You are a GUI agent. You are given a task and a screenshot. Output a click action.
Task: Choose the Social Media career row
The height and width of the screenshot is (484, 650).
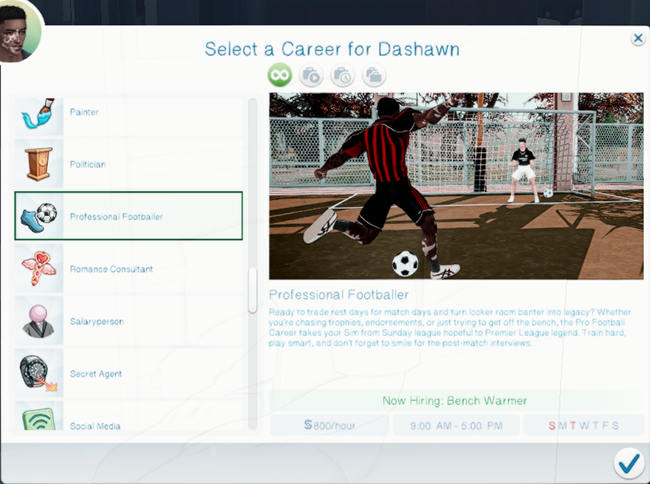129,416
